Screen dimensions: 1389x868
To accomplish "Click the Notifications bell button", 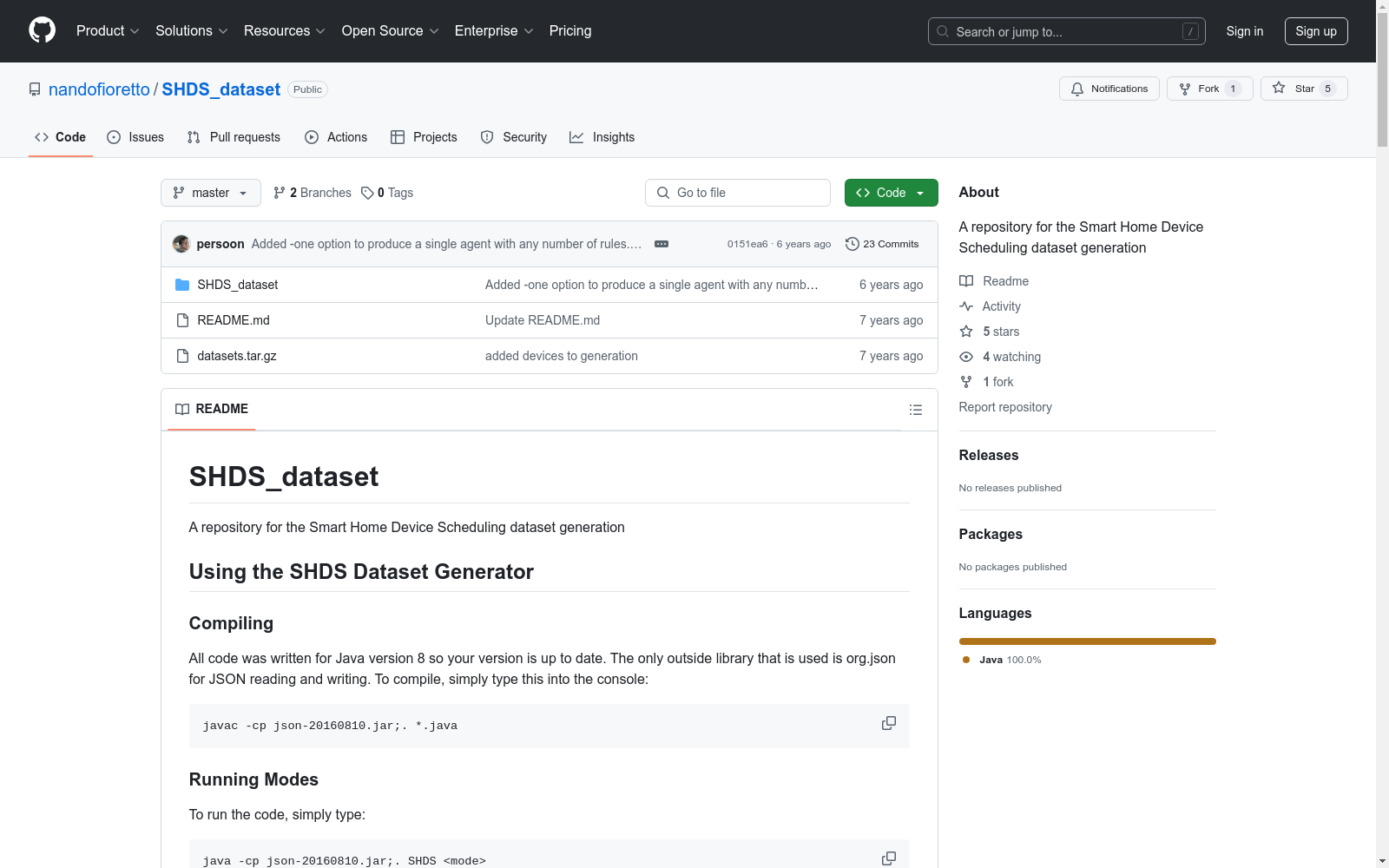I will (x=1109, y=89).
